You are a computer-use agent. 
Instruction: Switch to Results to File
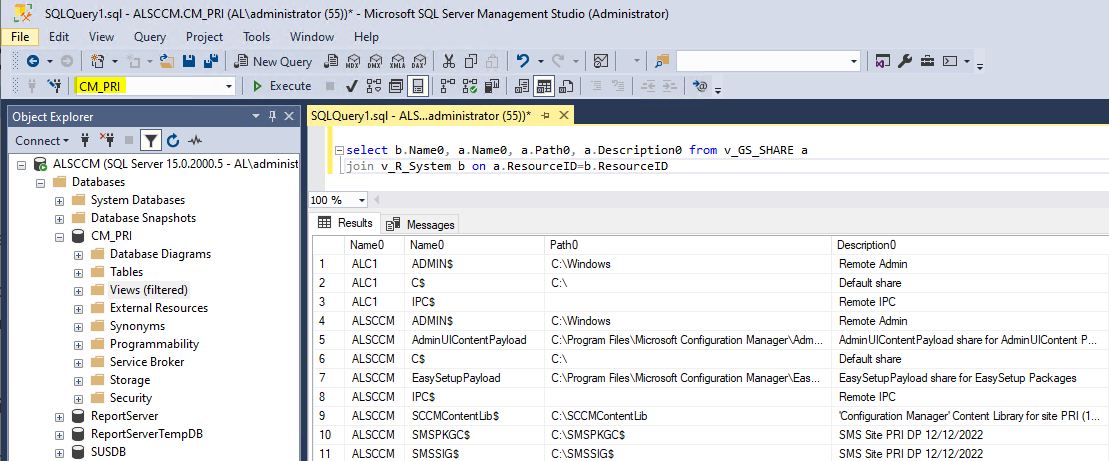coord(566,86)
